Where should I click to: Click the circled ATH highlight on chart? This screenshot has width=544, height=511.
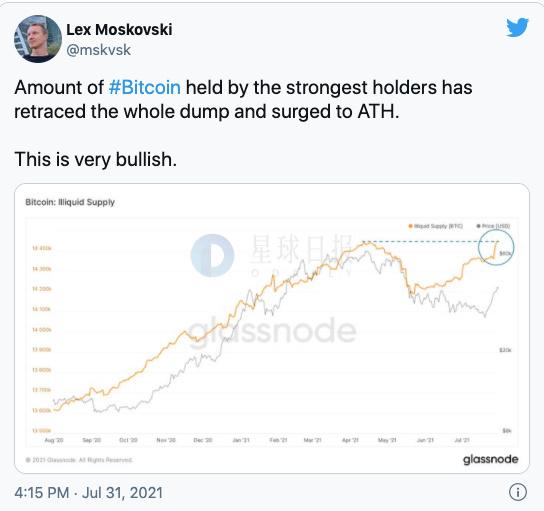[496, 247]
